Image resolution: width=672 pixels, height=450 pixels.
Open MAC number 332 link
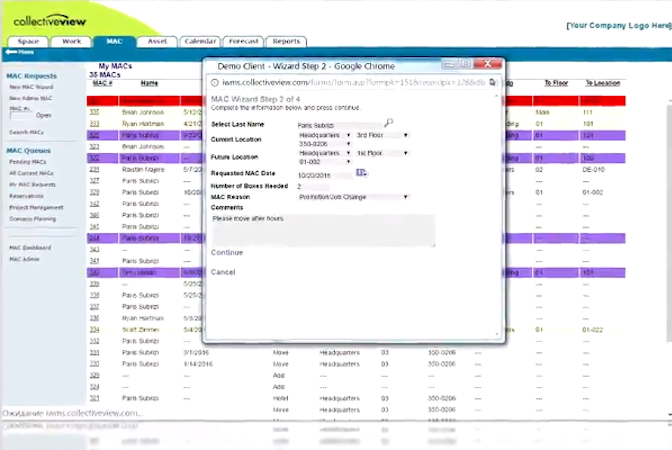(94, 341)
